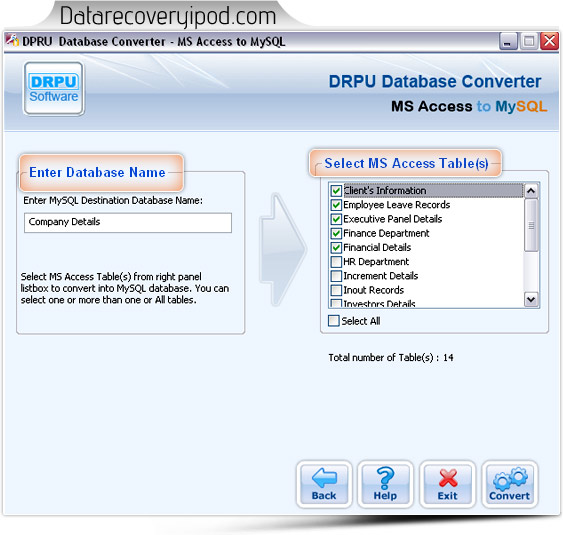Click the app icon in title bar
The width and height of the screenshot is (563, 535).
point(12,41)
